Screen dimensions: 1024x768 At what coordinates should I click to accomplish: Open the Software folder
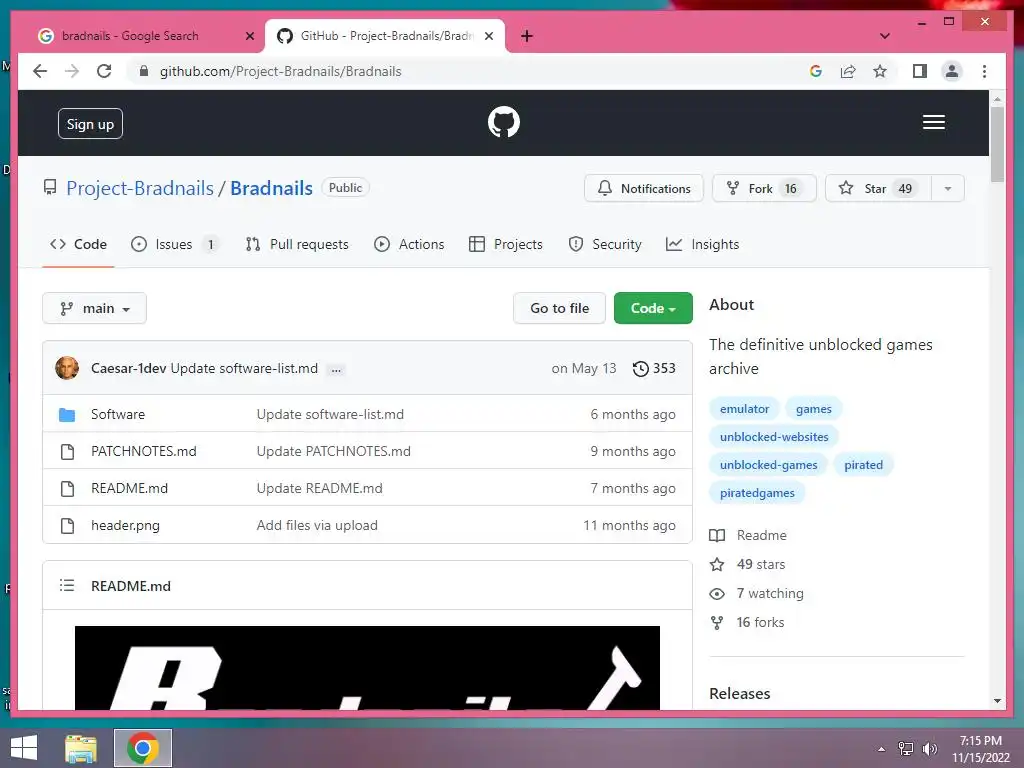coord(118,414)
